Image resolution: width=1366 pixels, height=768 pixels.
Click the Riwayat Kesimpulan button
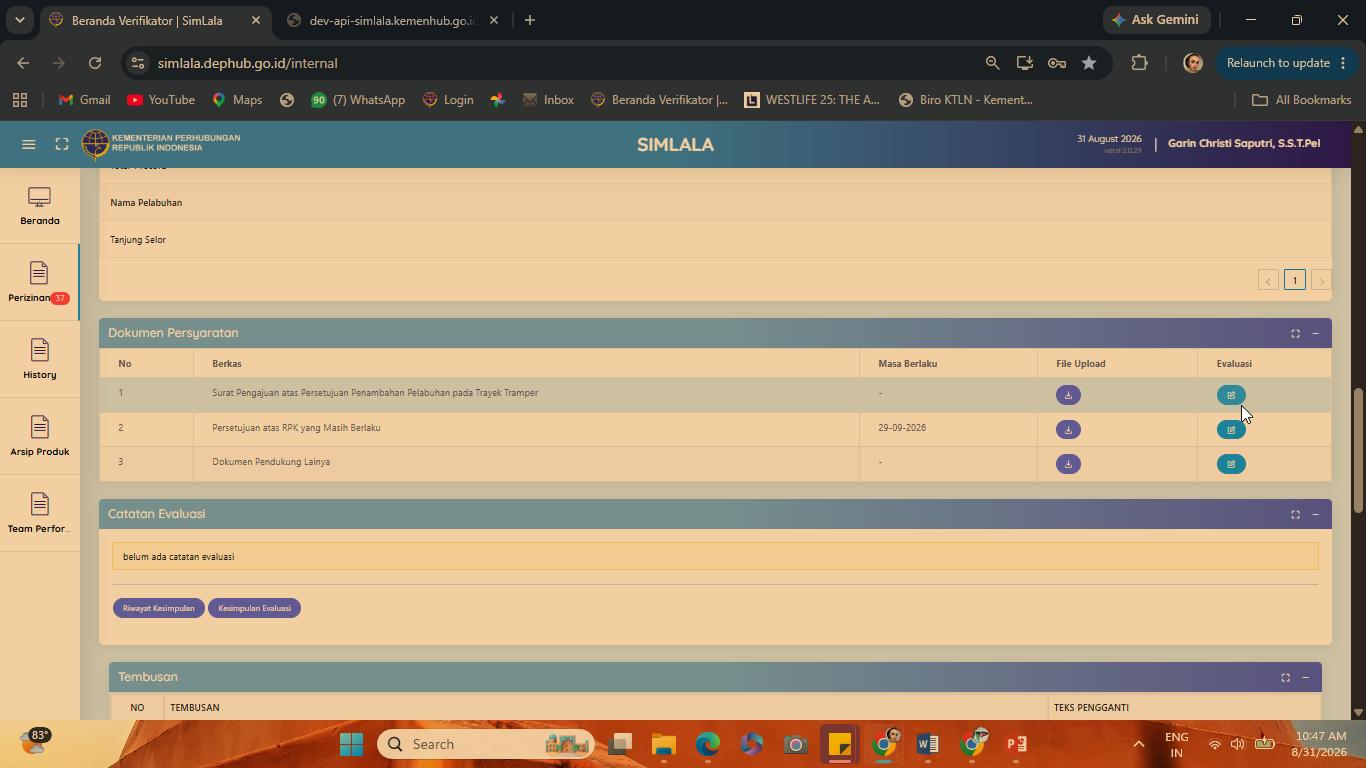point(159,608)
